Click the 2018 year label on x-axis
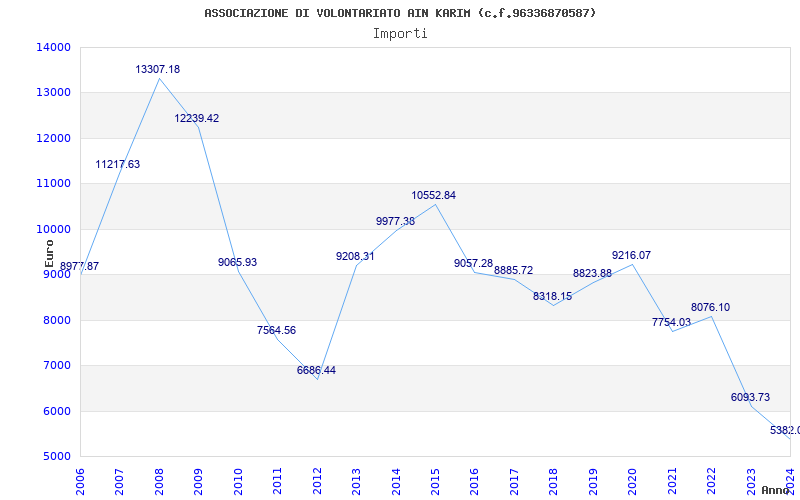Viewport: 800px width, 500px height. (554, 481)
